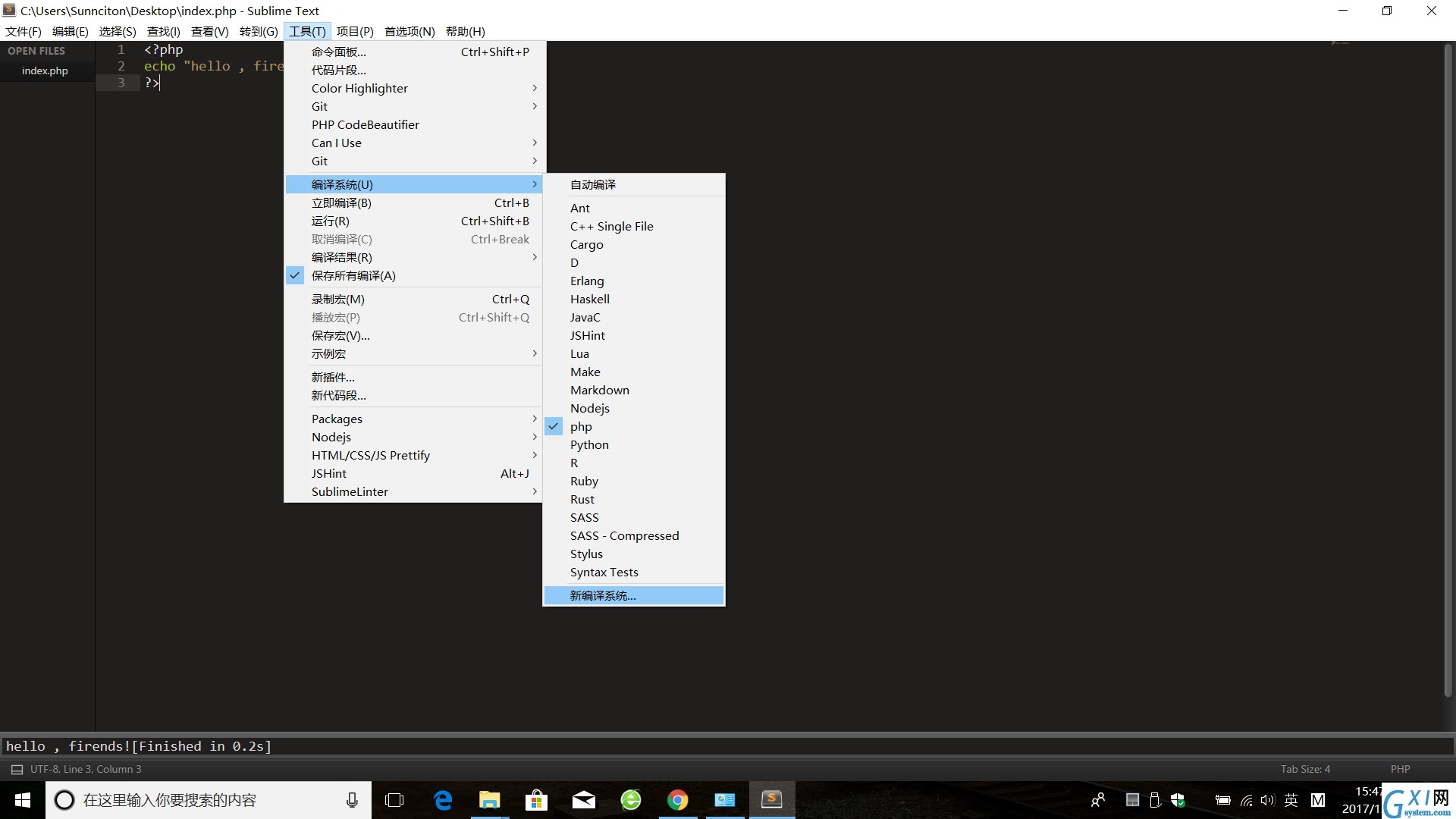Select the checked php build system

tap(634, 426)
